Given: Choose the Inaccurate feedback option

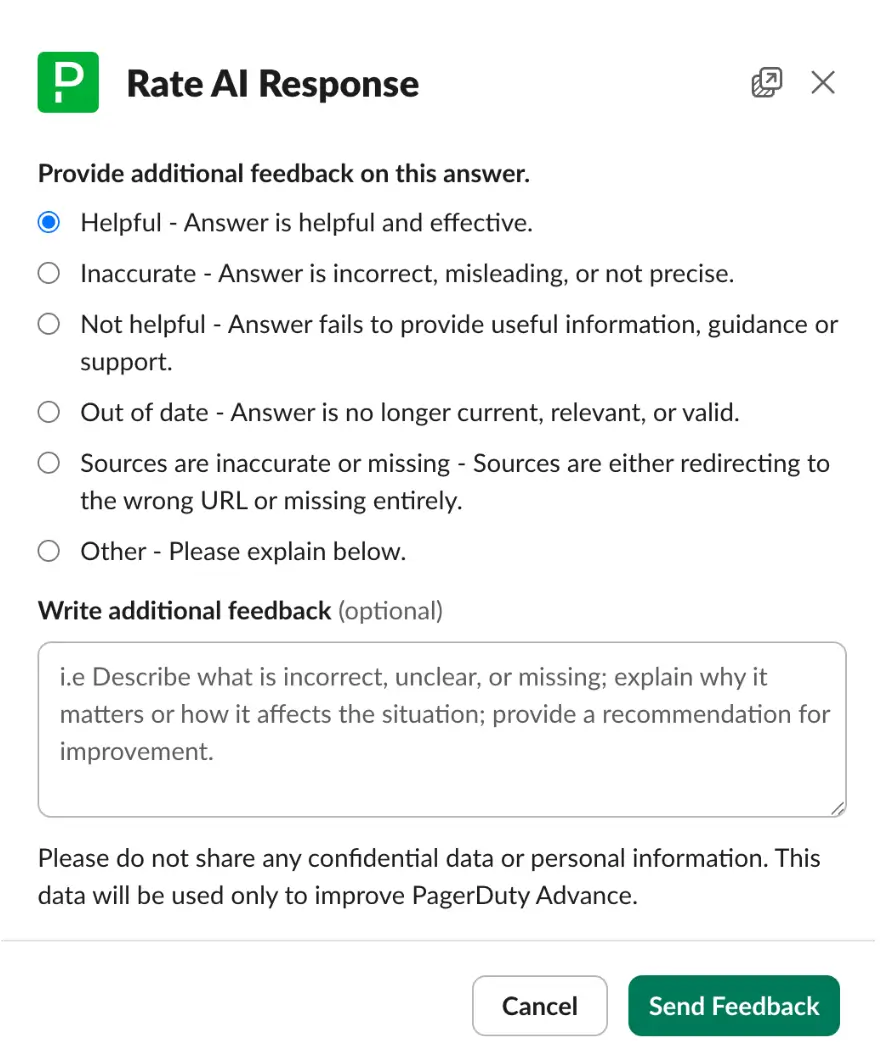Looking at the screenshot, I should 49,274.
